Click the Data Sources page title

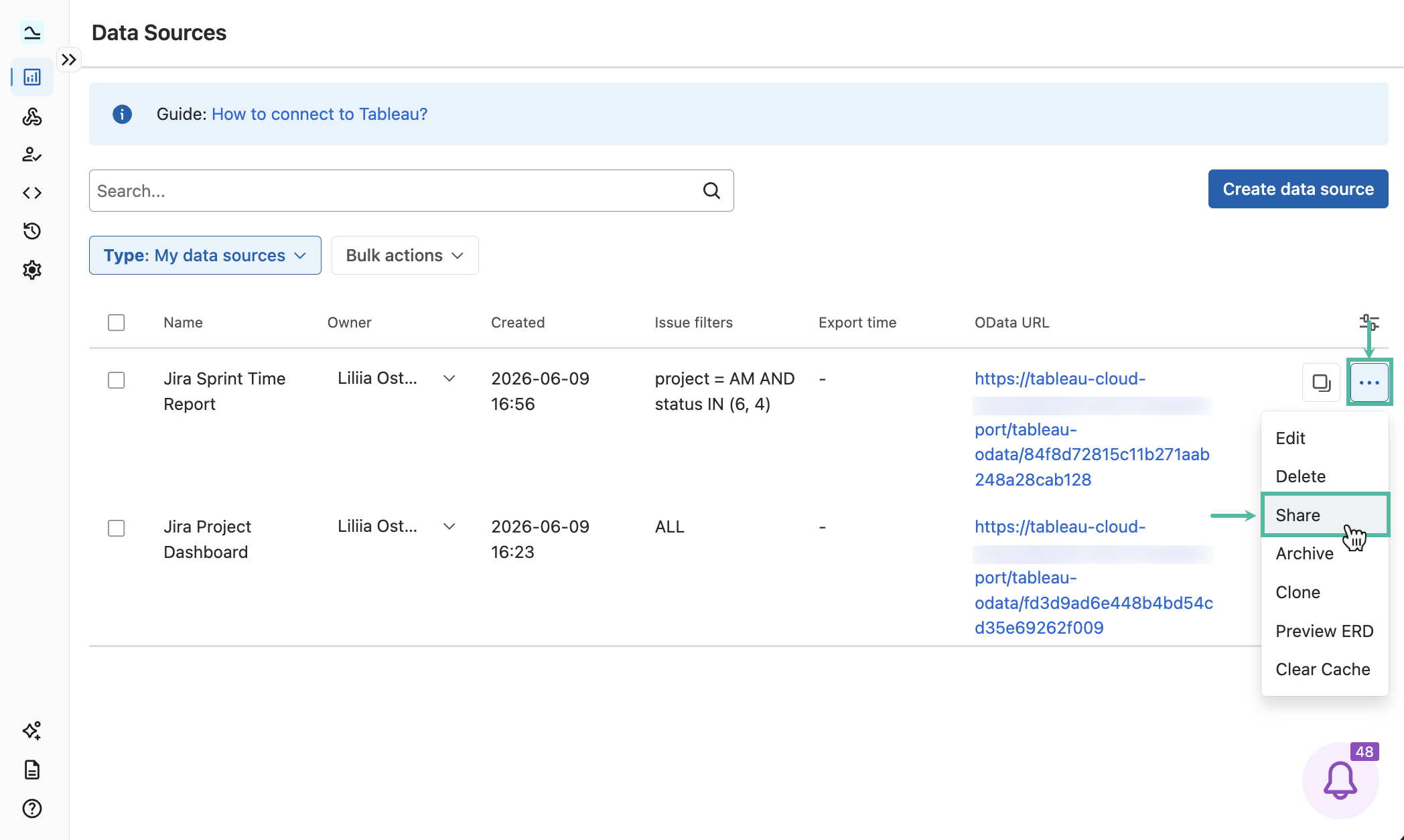click(159, 32)
